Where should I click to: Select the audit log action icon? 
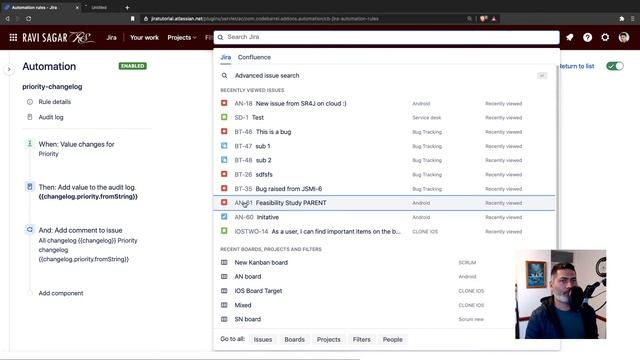(x=29, y=187)
